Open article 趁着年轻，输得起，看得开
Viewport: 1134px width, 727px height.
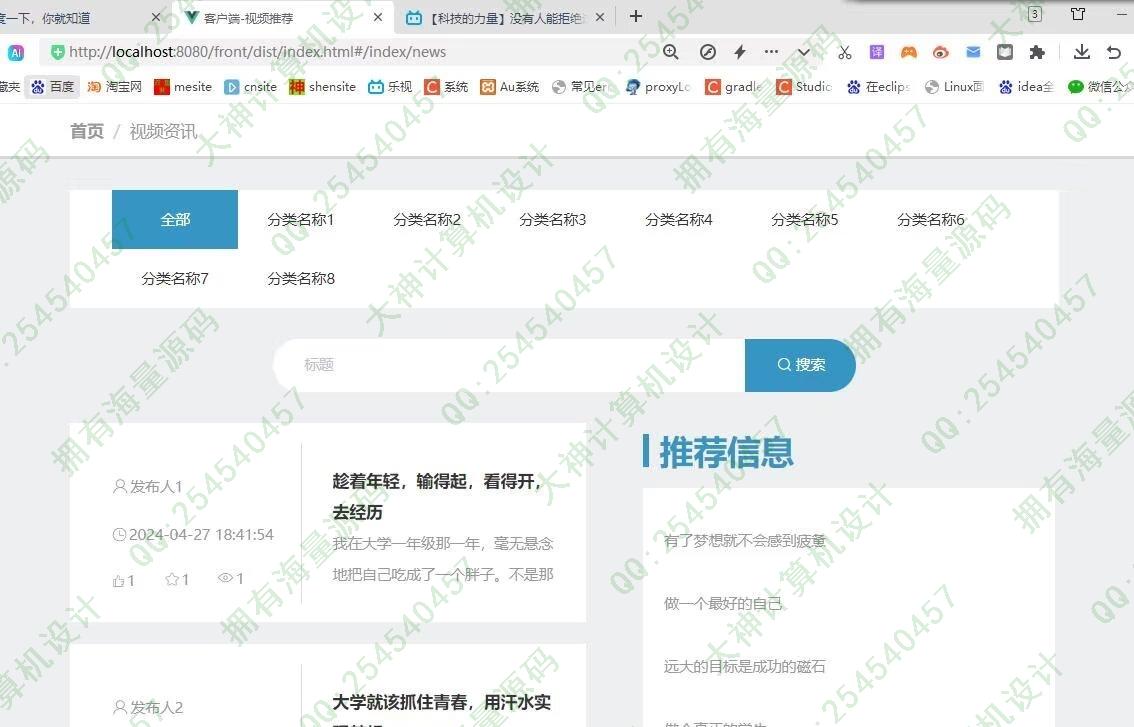click(436, 496)
